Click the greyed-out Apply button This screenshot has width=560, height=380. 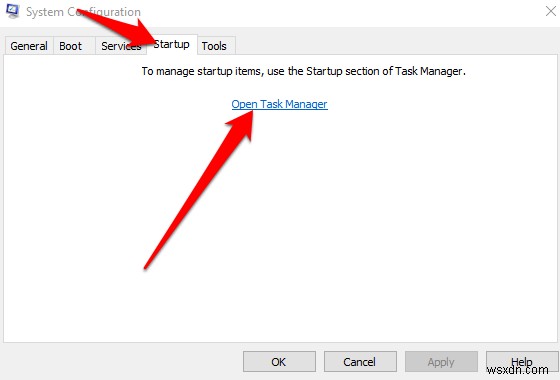tap(441, 362)
